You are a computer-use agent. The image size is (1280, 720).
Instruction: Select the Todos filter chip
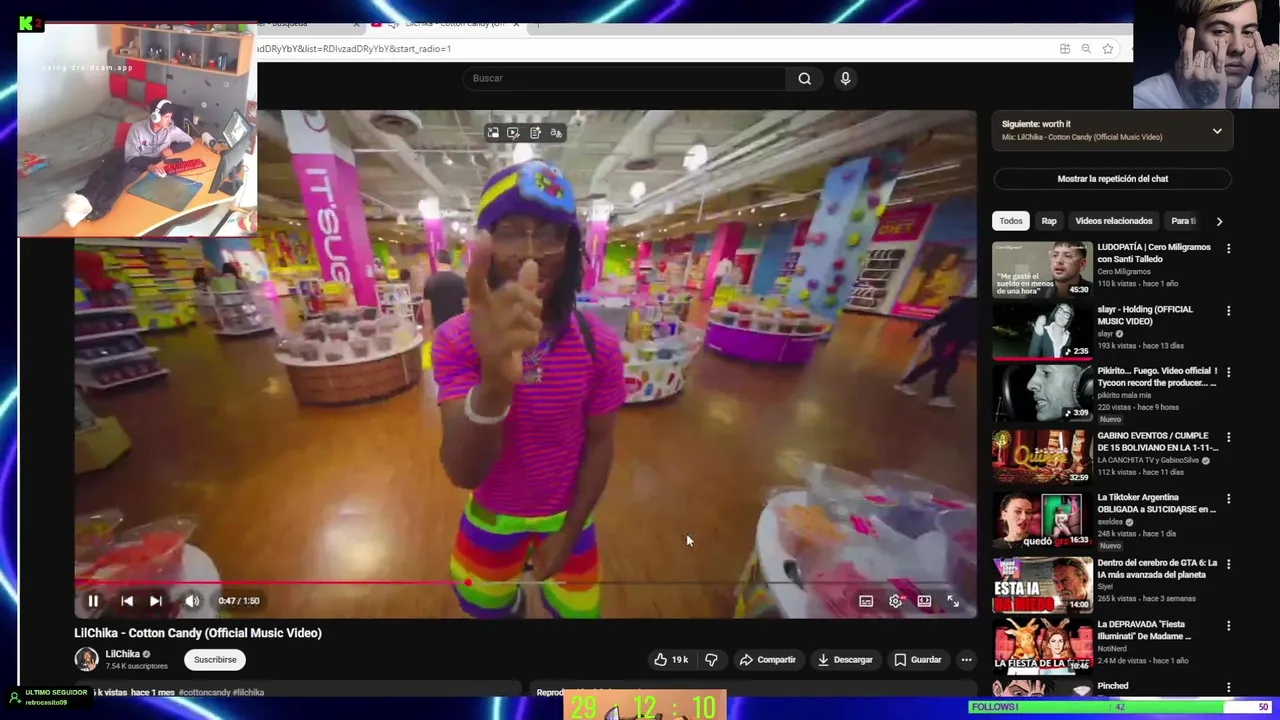click(x=1011, y=221)
